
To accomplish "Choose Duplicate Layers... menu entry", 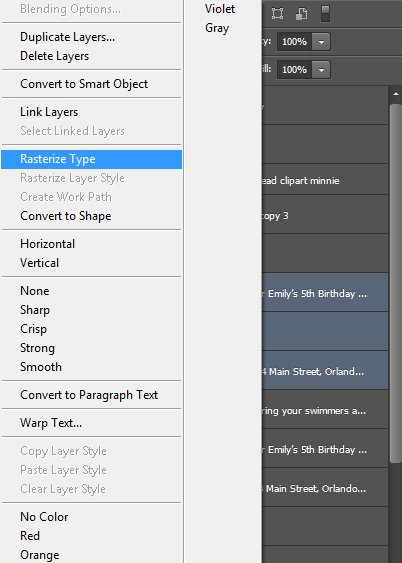I will pos(67,37).
